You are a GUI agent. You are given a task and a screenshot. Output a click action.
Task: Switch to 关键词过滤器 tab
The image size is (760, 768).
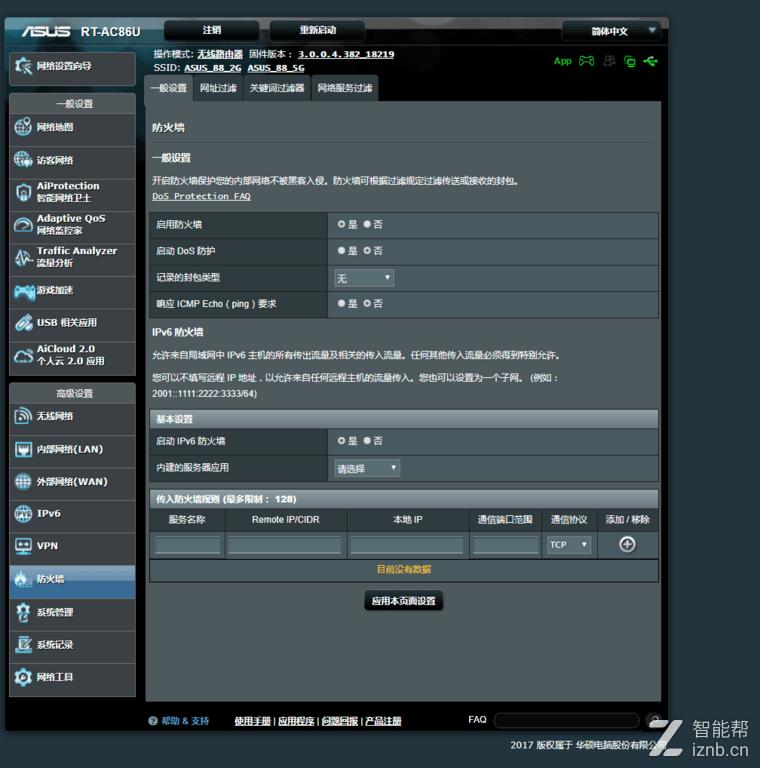click(x=277, y=89)
